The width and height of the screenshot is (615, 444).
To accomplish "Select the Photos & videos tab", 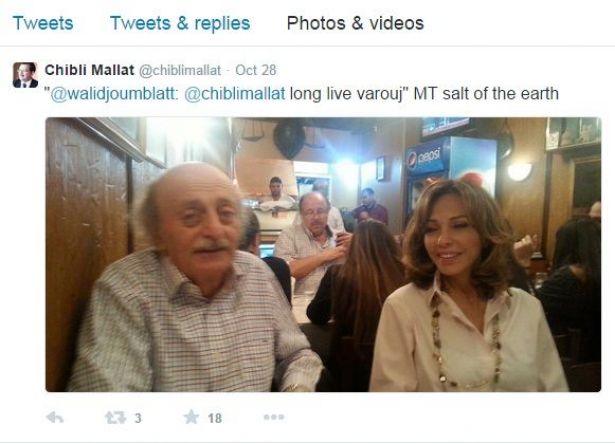I will tap(355, 23).
